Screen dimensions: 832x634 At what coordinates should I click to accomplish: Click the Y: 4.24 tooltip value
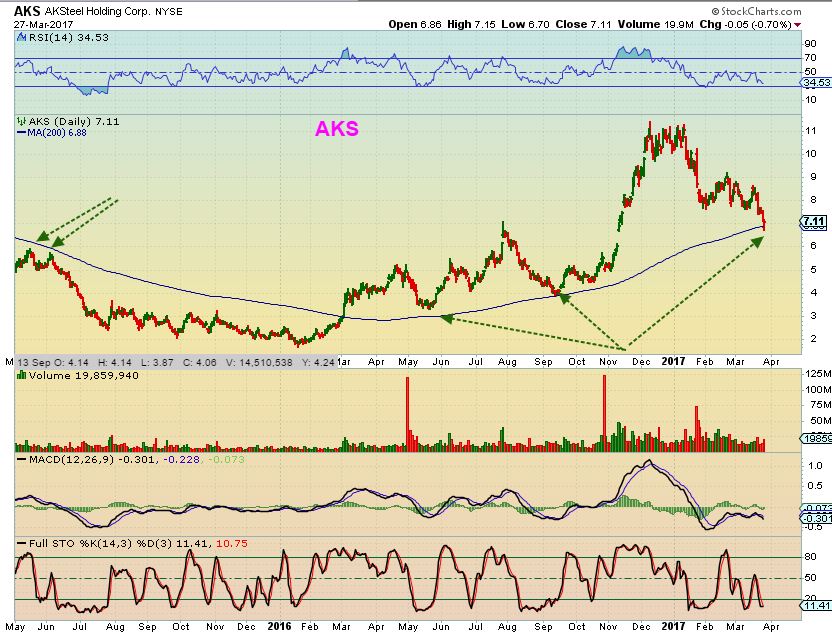(318, 362)
